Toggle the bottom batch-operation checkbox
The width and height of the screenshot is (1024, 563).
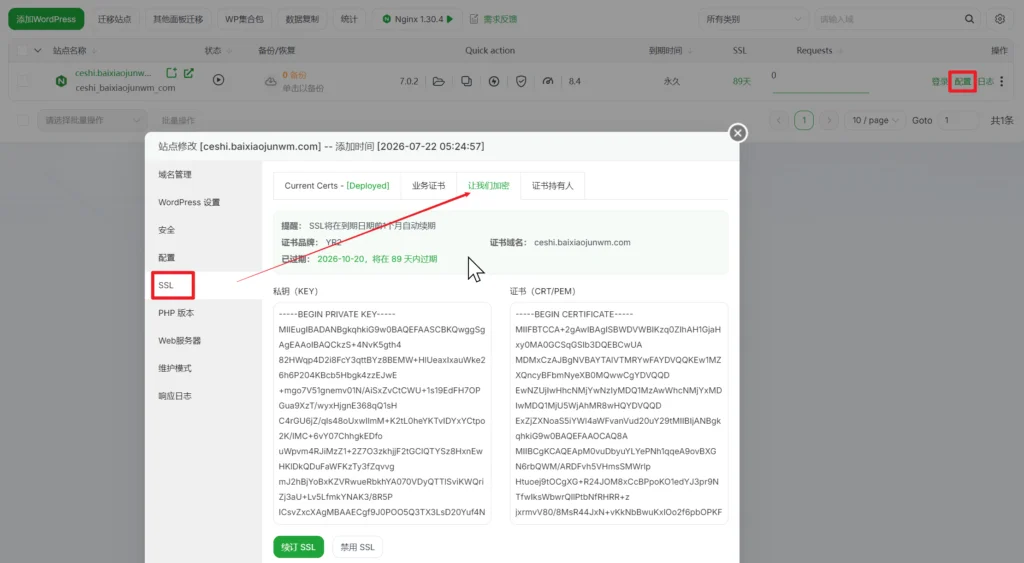[x=24, y=120]
